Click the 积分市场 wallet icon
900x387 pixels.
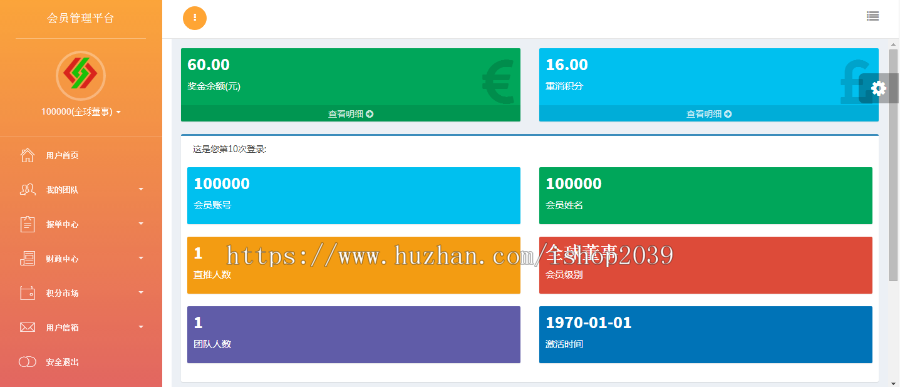tap(27, 293)
